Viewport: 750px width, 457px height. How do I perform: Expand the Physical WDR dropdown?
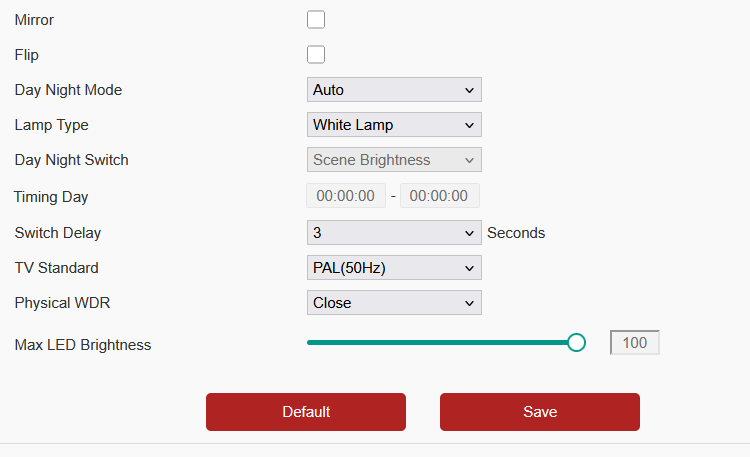point(394,302)
